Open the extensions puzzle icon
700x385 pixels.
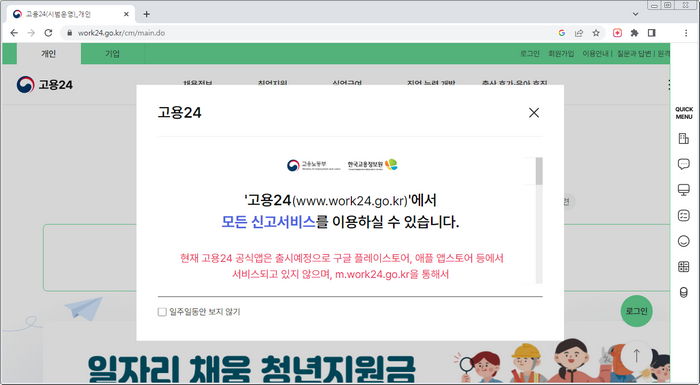point(634,33)
